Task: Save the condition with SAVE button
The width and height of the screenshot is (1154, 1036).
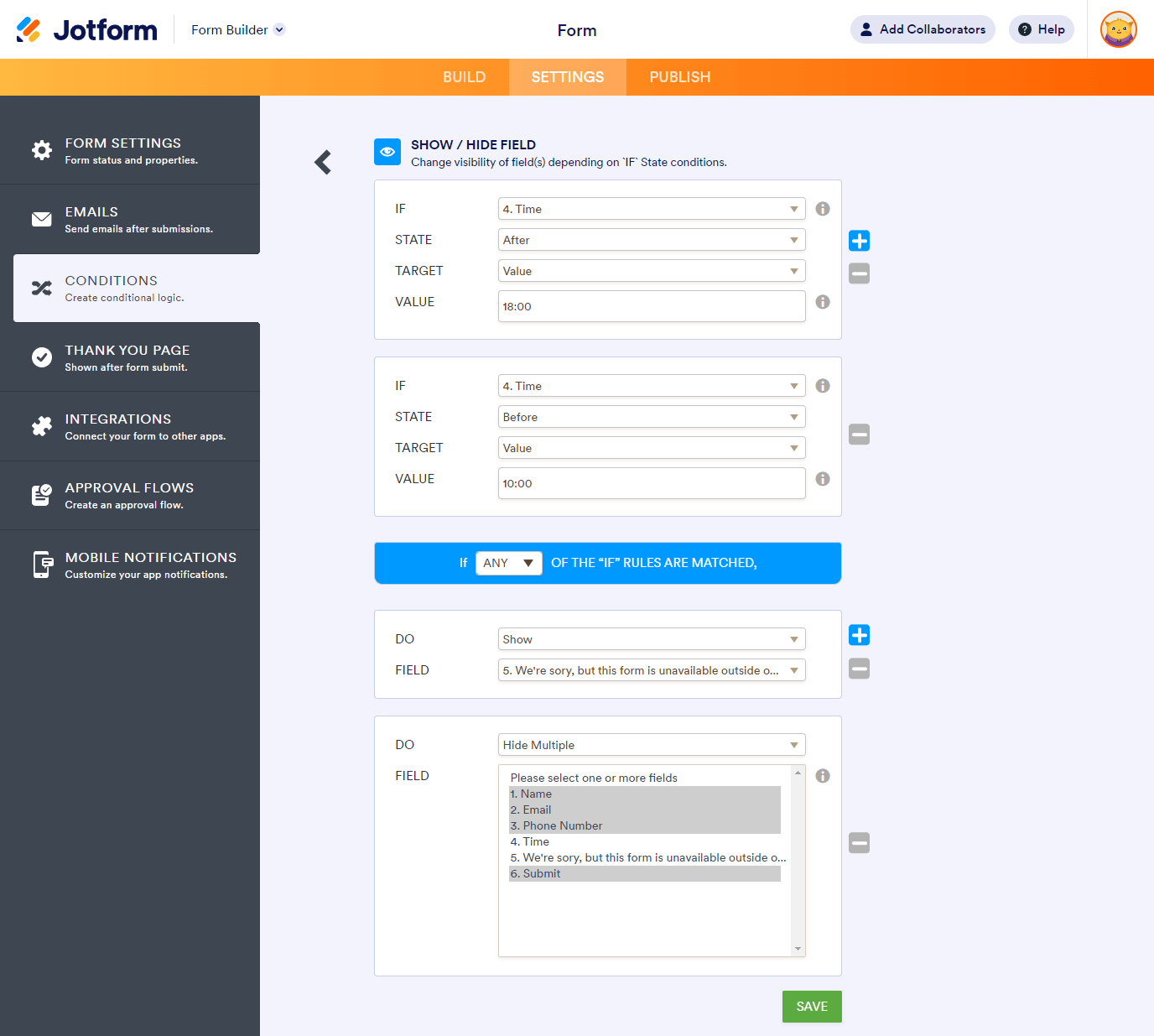Action: [x=812, y=1007]
